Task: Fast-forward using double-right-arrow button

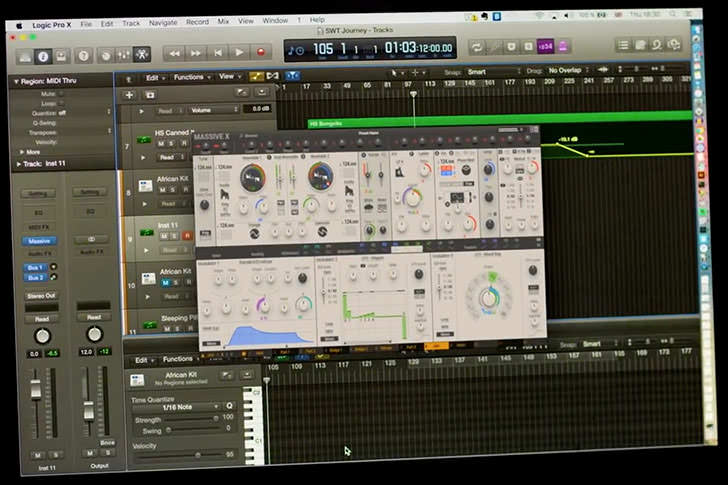Action: [196, 53]
